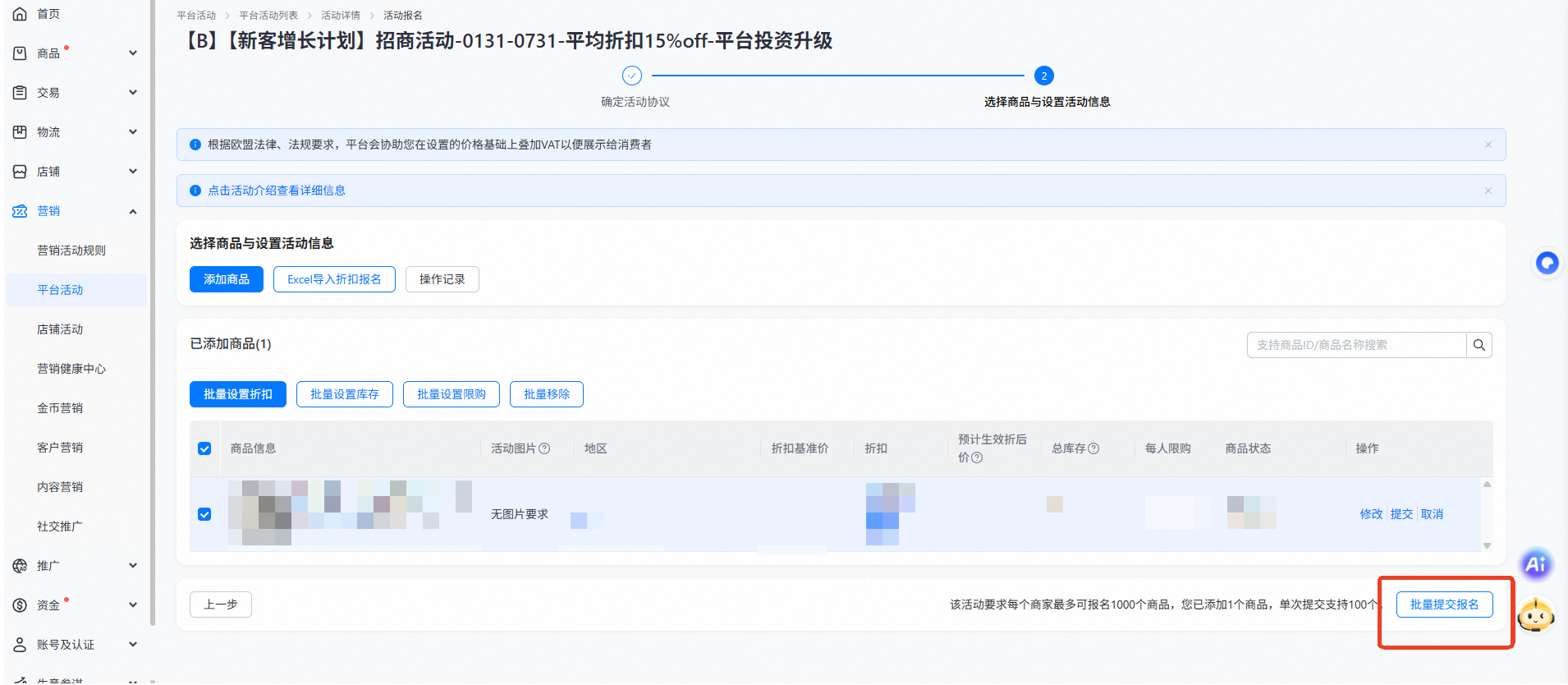Click the search magnifier icon
Screen dimensions: 1568x685
[1479, 345]
